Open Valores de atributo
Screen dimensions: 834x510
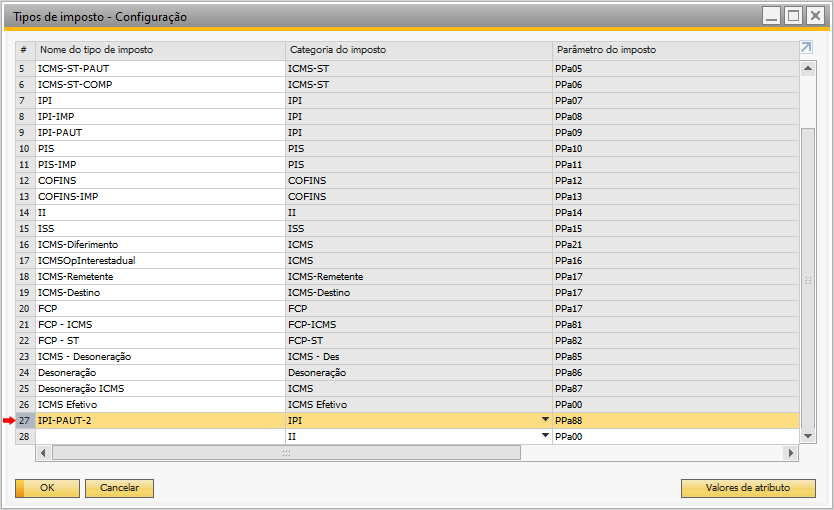748,488
